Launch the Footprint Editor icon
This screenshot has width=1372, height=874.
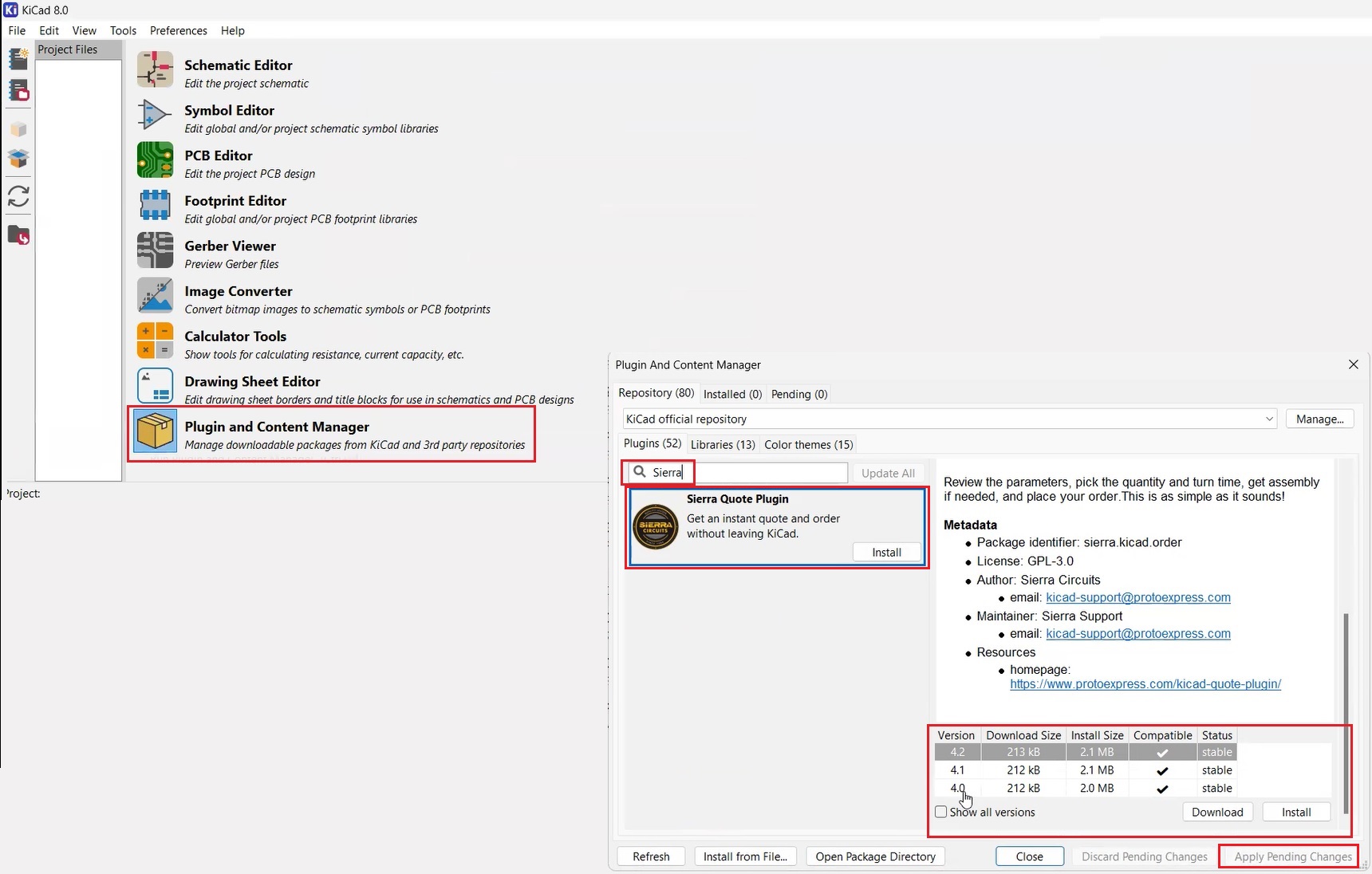(155, 205)
